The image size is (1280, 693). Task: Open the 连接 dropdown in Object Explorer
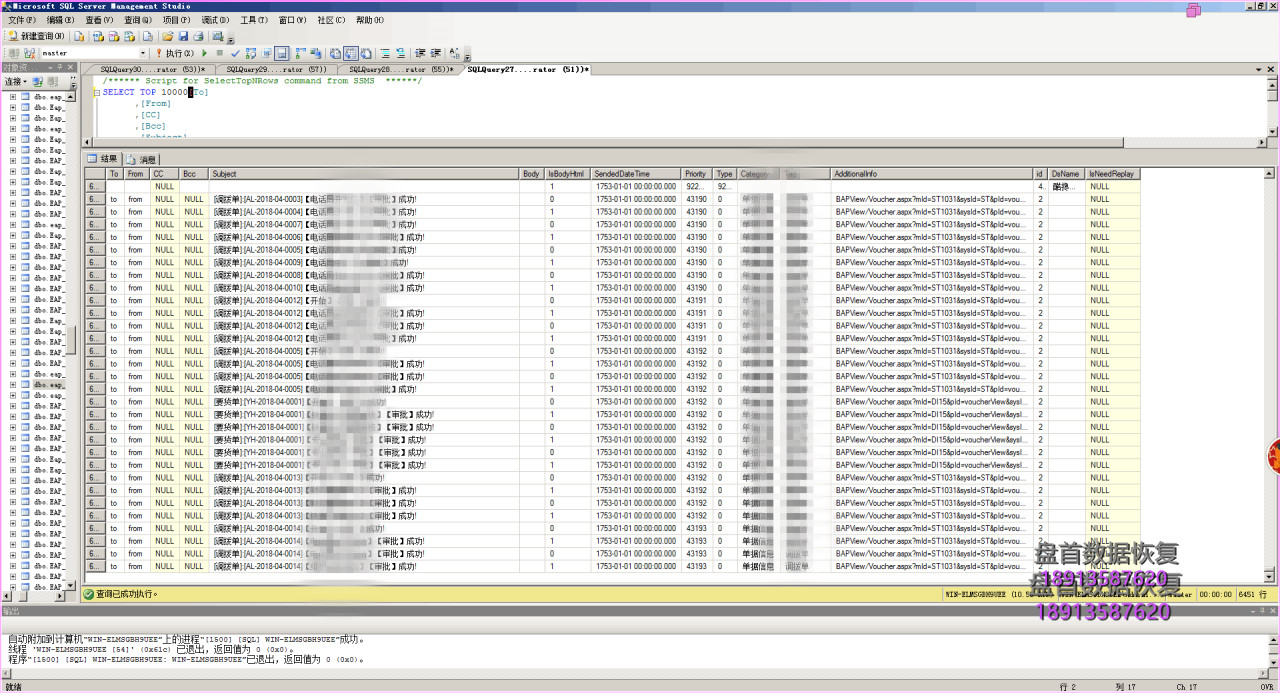coord(16,81)
